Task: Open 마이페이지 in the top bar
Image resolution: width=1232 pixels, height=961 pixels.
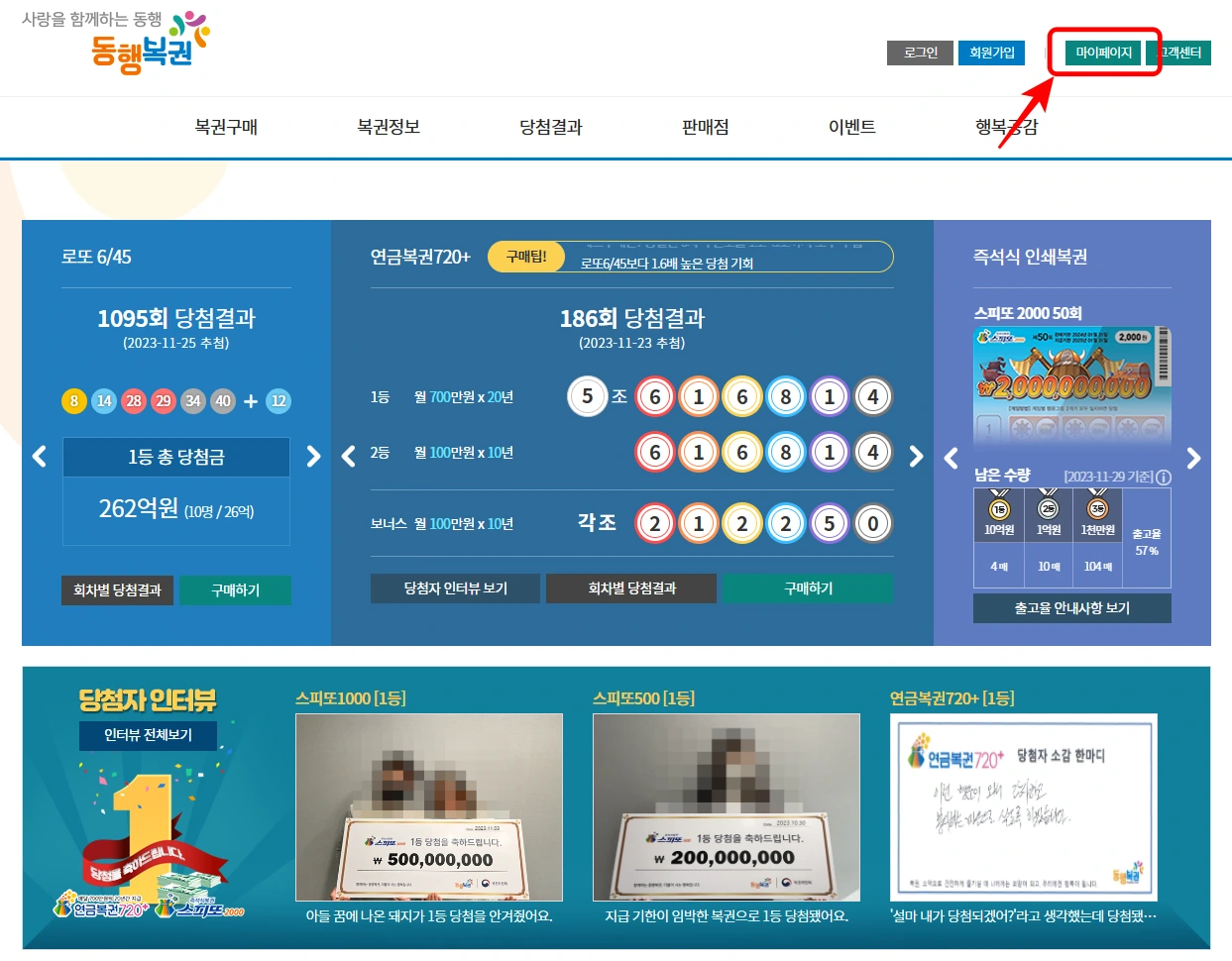Action: pyautogui.click(x=1103, y=53)
